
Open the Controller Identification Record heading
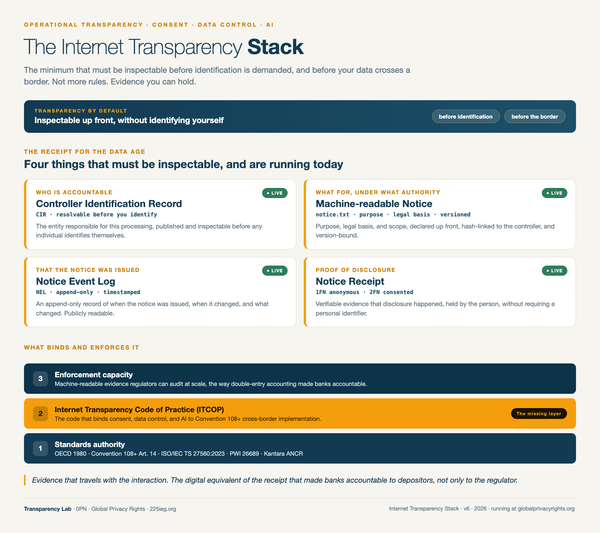click(x=109, y=204)
